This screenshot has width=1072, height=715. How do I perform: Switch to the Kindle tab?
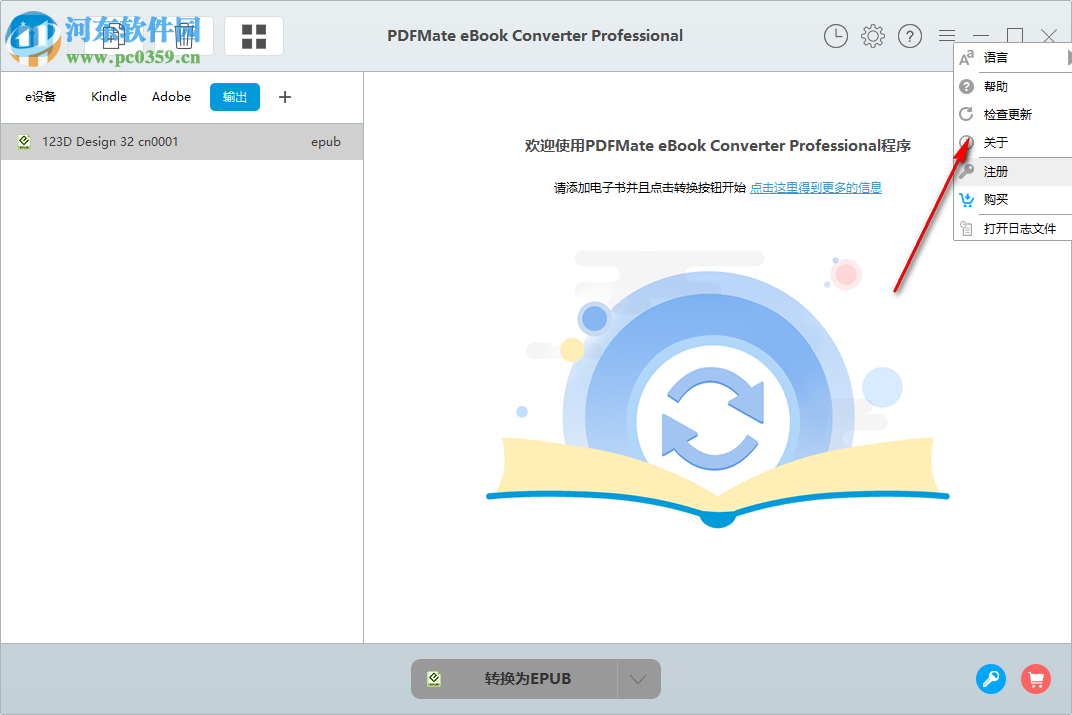pos(108,96)
